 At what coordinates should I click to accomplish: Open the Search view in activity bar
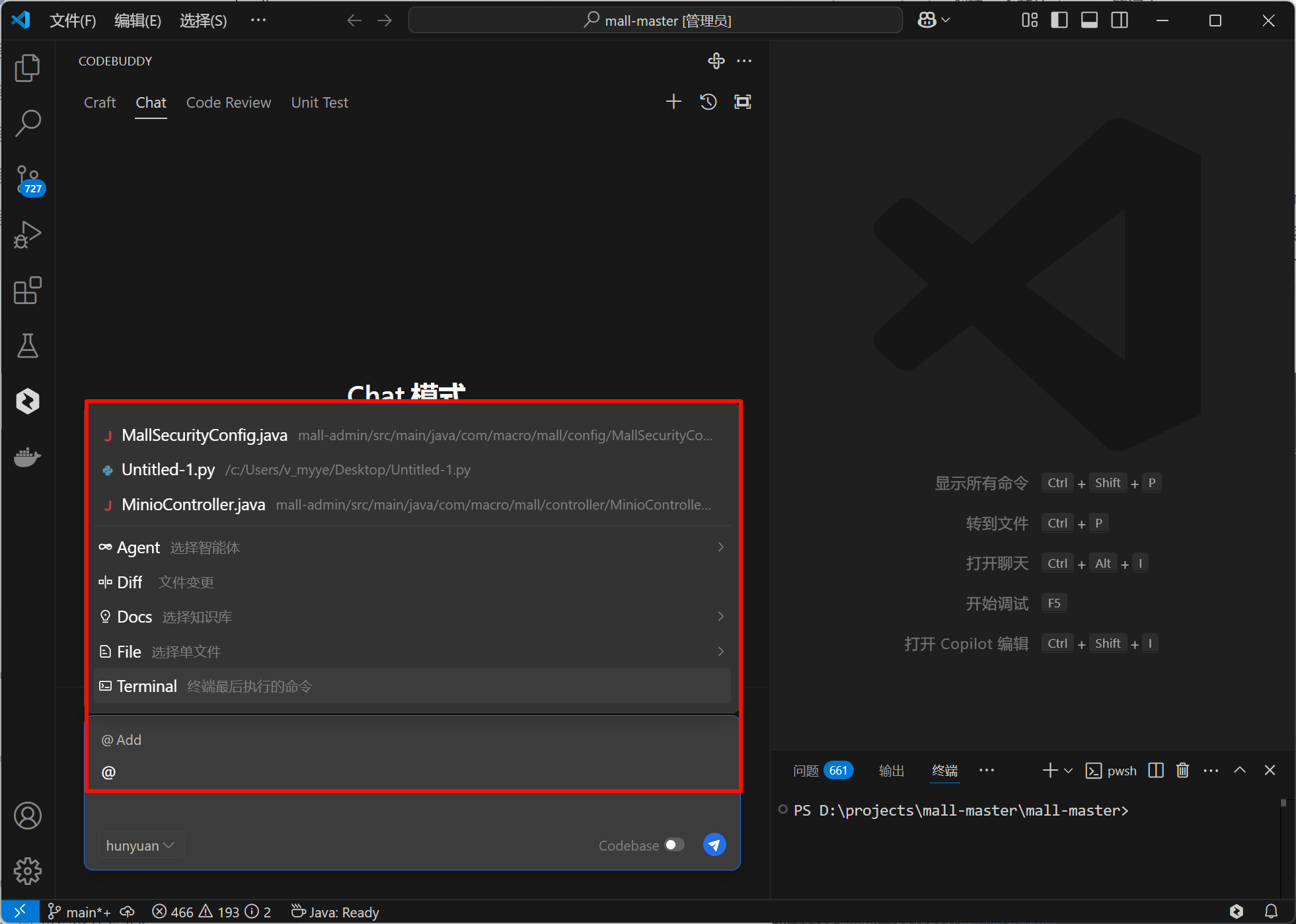coord(28,123)
